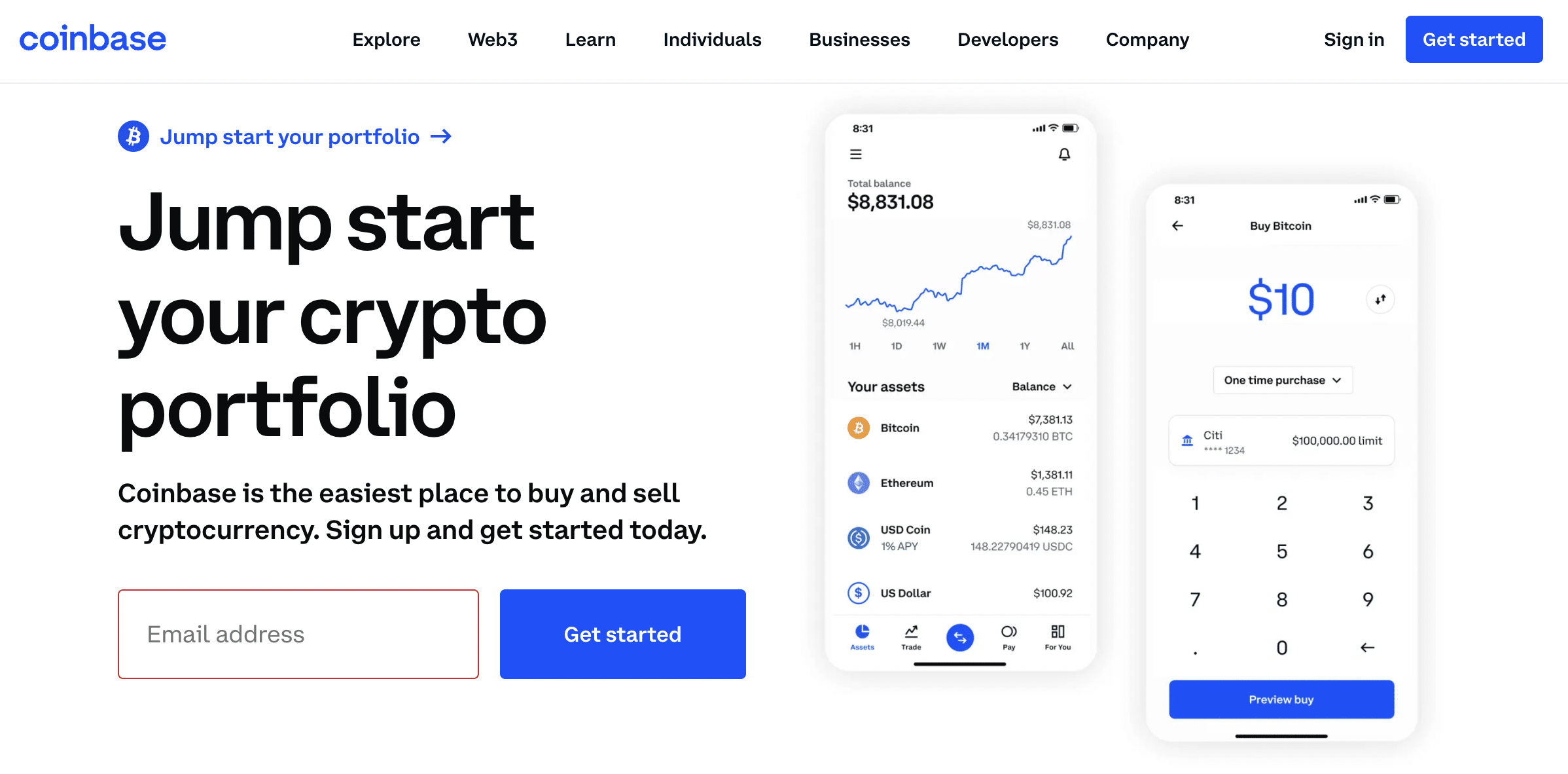This screenshot has height=774, width=1568.
Task: Select the 1M time period filter
Action: tap(982, 347)
